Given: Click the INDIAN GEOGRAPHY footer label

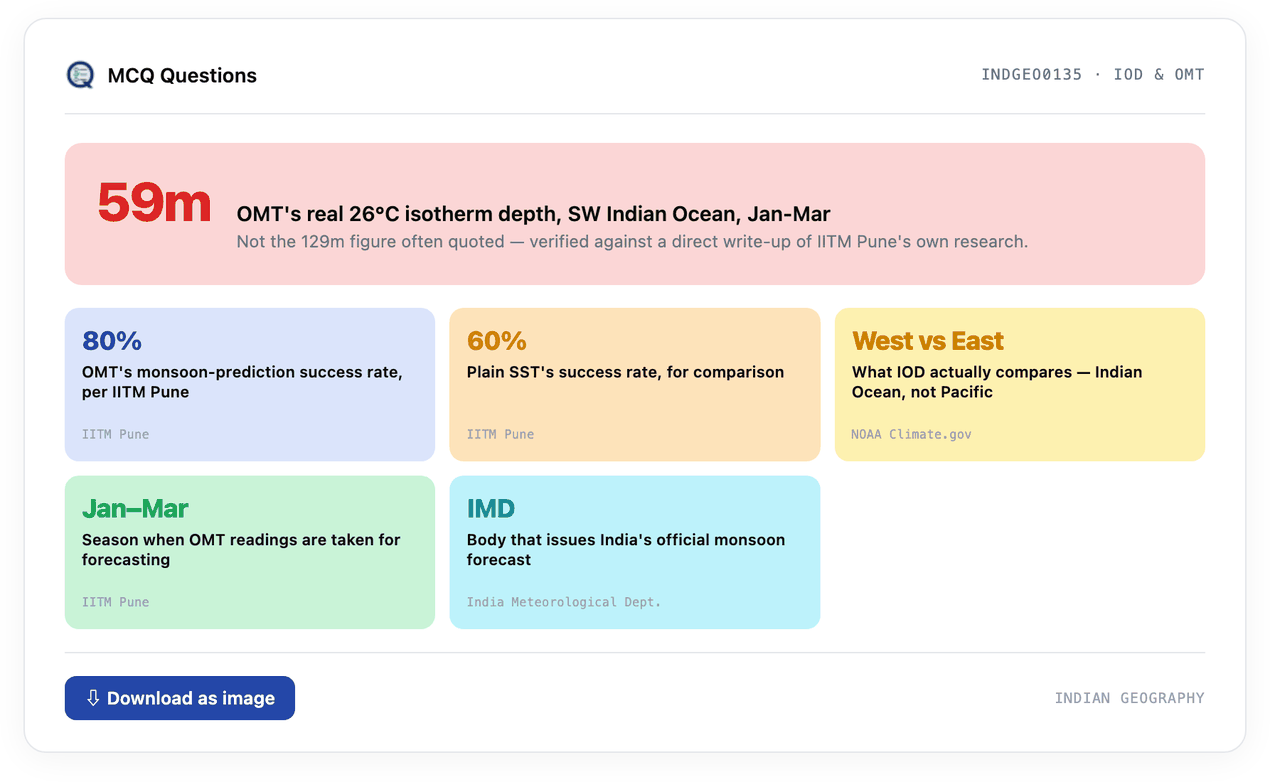Looking at the screenshot, I should [1130, 698].
